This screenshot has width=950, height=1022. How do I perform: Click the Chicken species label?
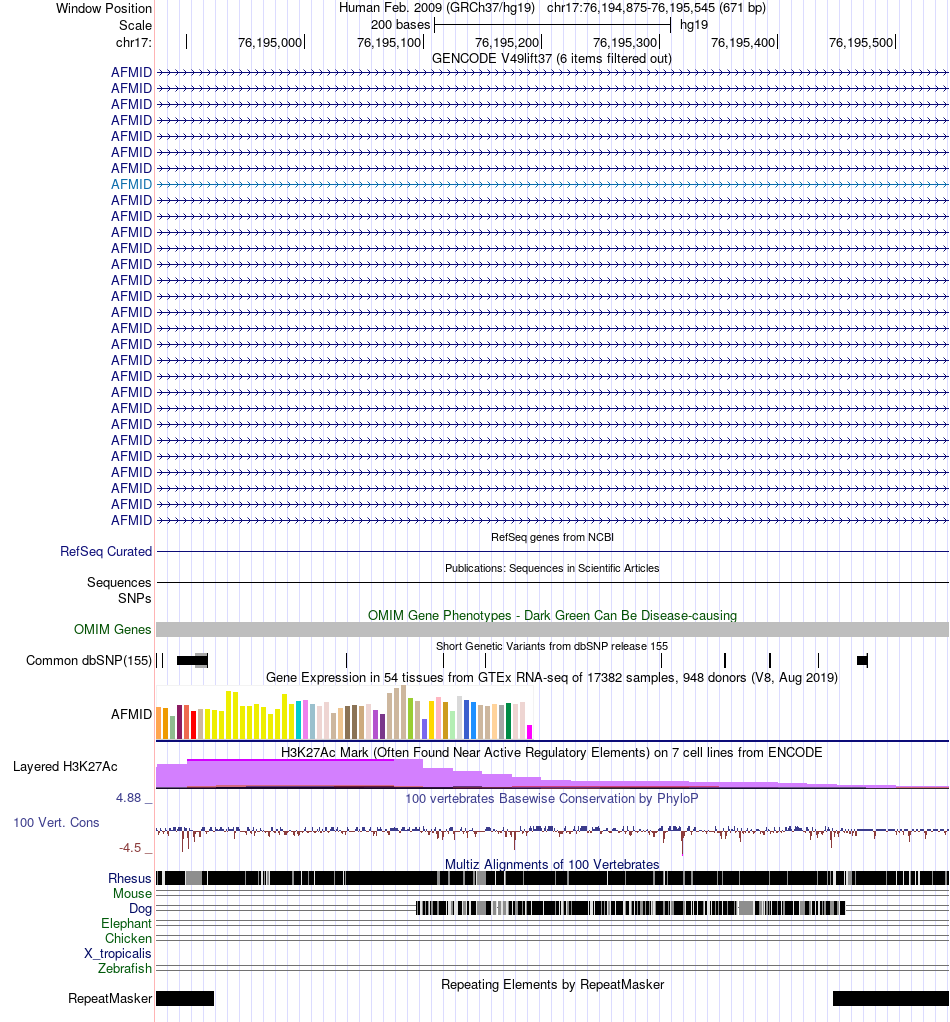pyautogui.click(x=128, y=939)
